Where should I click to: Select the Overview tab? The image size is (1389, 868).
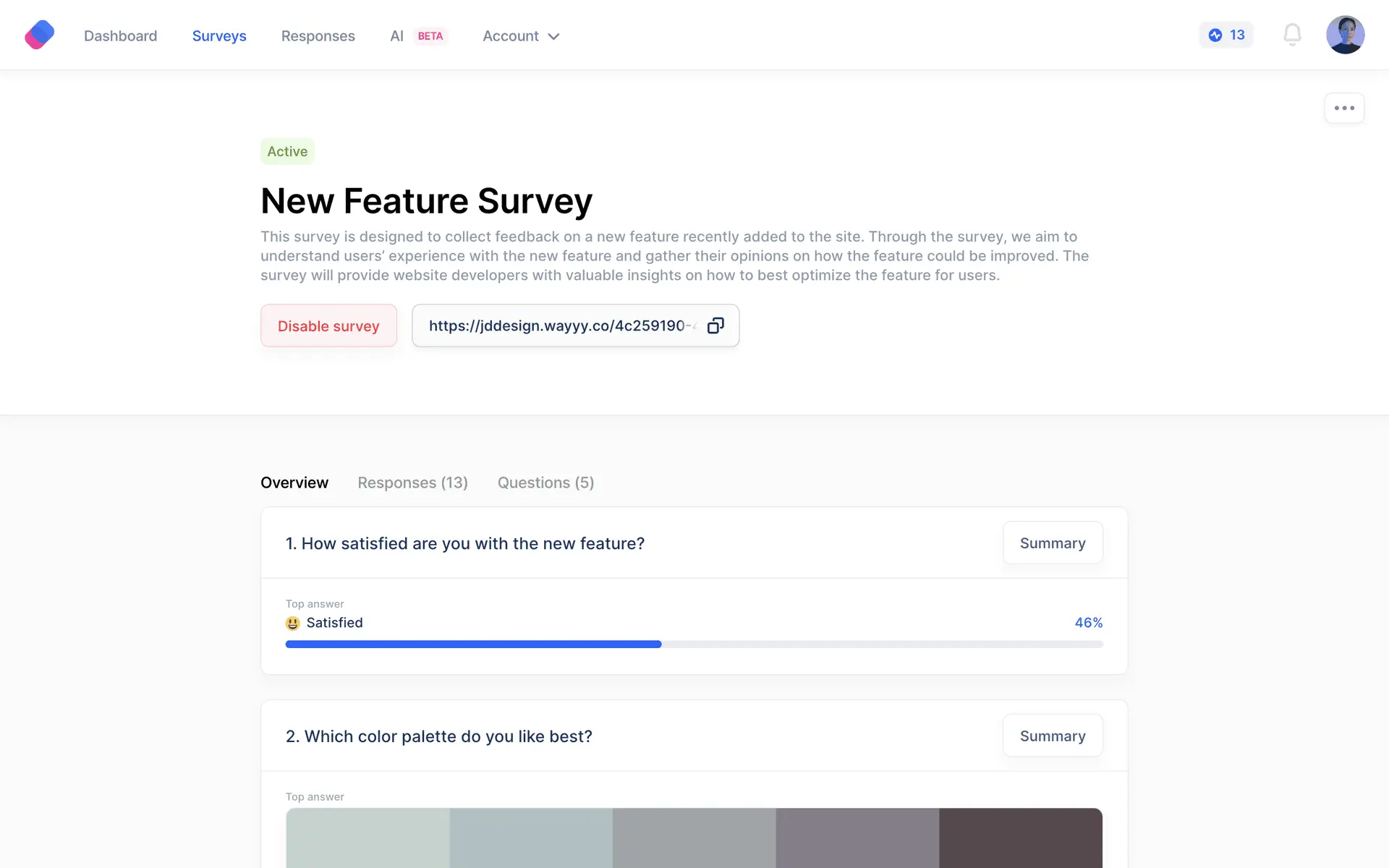coord(294,482)
